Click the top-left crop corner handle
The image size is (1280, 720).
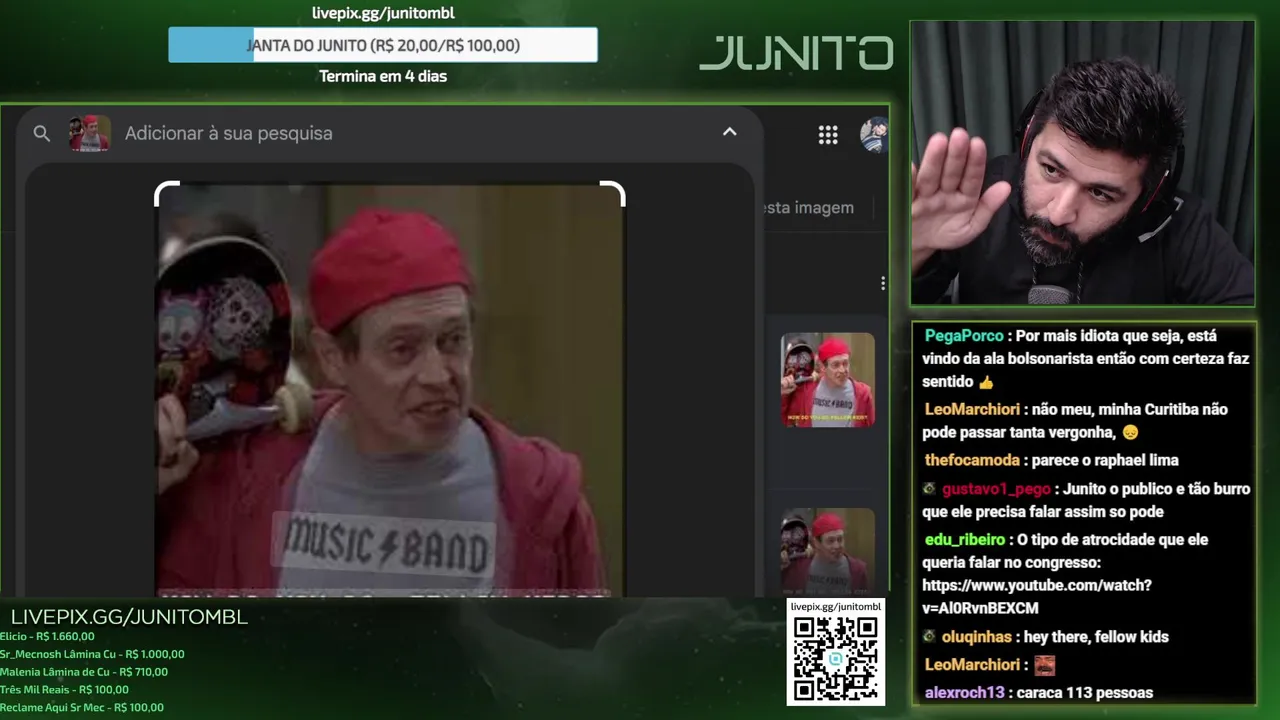[x=166, y=194]
